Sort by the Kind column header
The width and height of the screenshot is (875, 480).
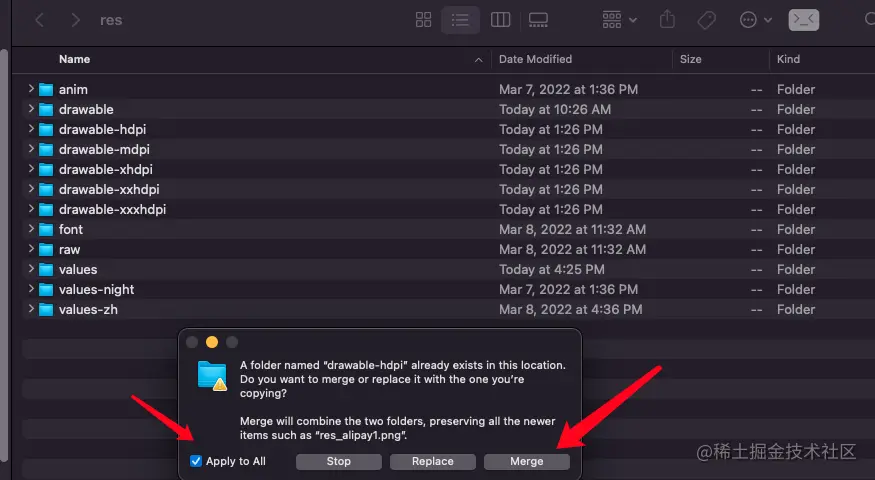(788, 59)
